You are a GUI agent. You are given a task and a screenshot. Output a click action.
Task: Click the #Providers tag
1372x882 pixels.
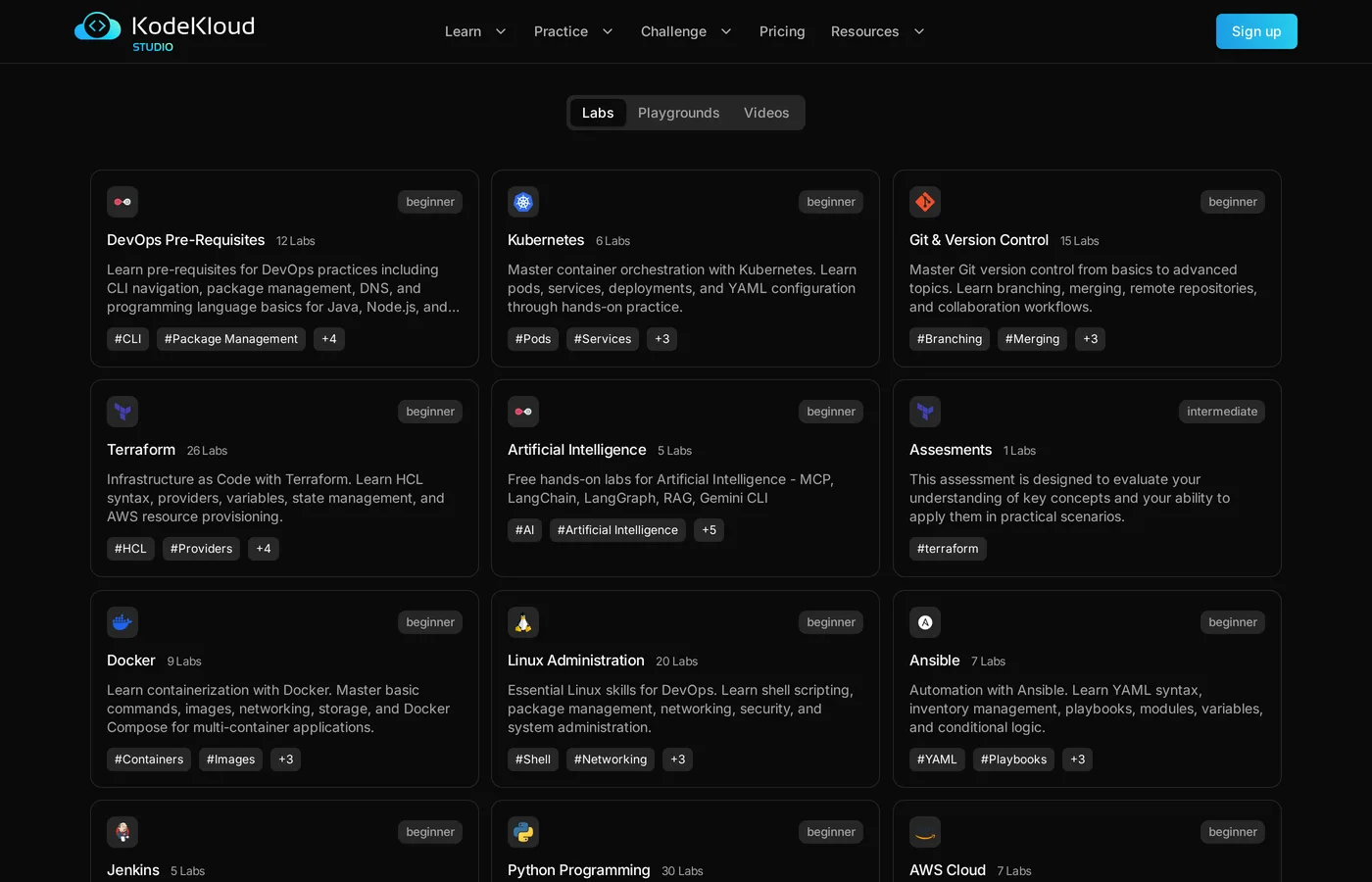(201, 549)
